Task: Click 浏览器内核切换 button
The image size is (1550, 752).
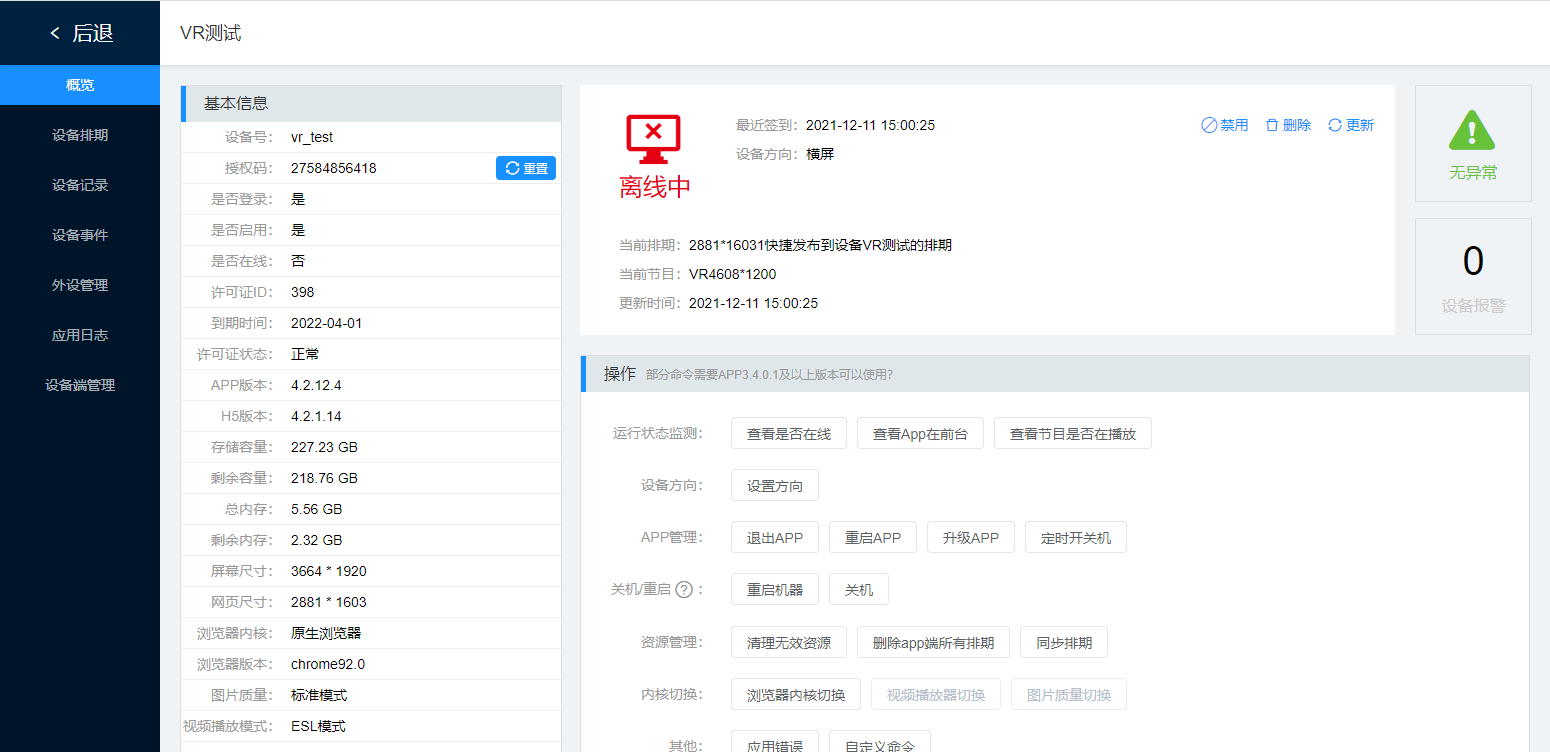Action: coord(796,694)
